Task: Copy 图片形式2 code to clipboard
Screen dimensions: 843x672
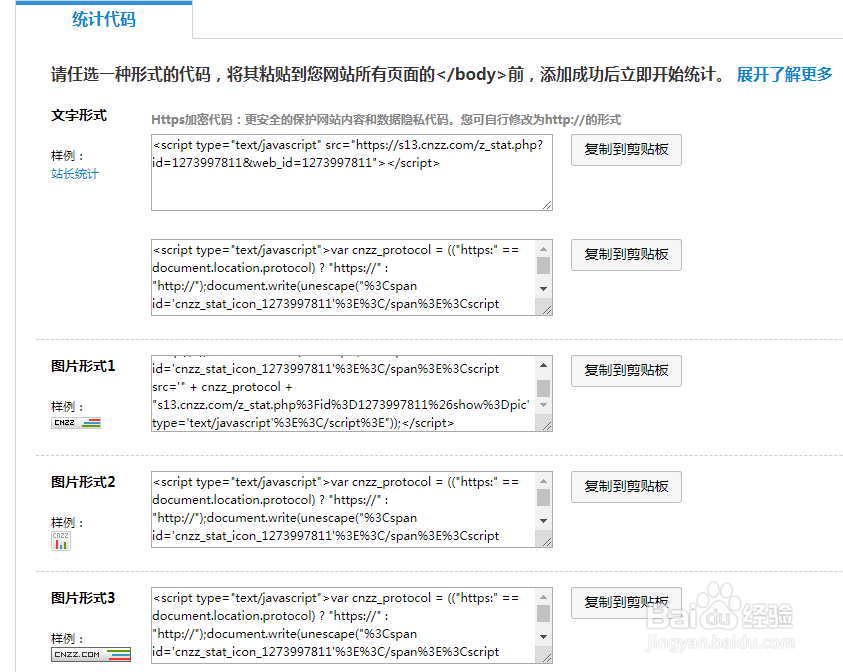Action: point(626,487)
